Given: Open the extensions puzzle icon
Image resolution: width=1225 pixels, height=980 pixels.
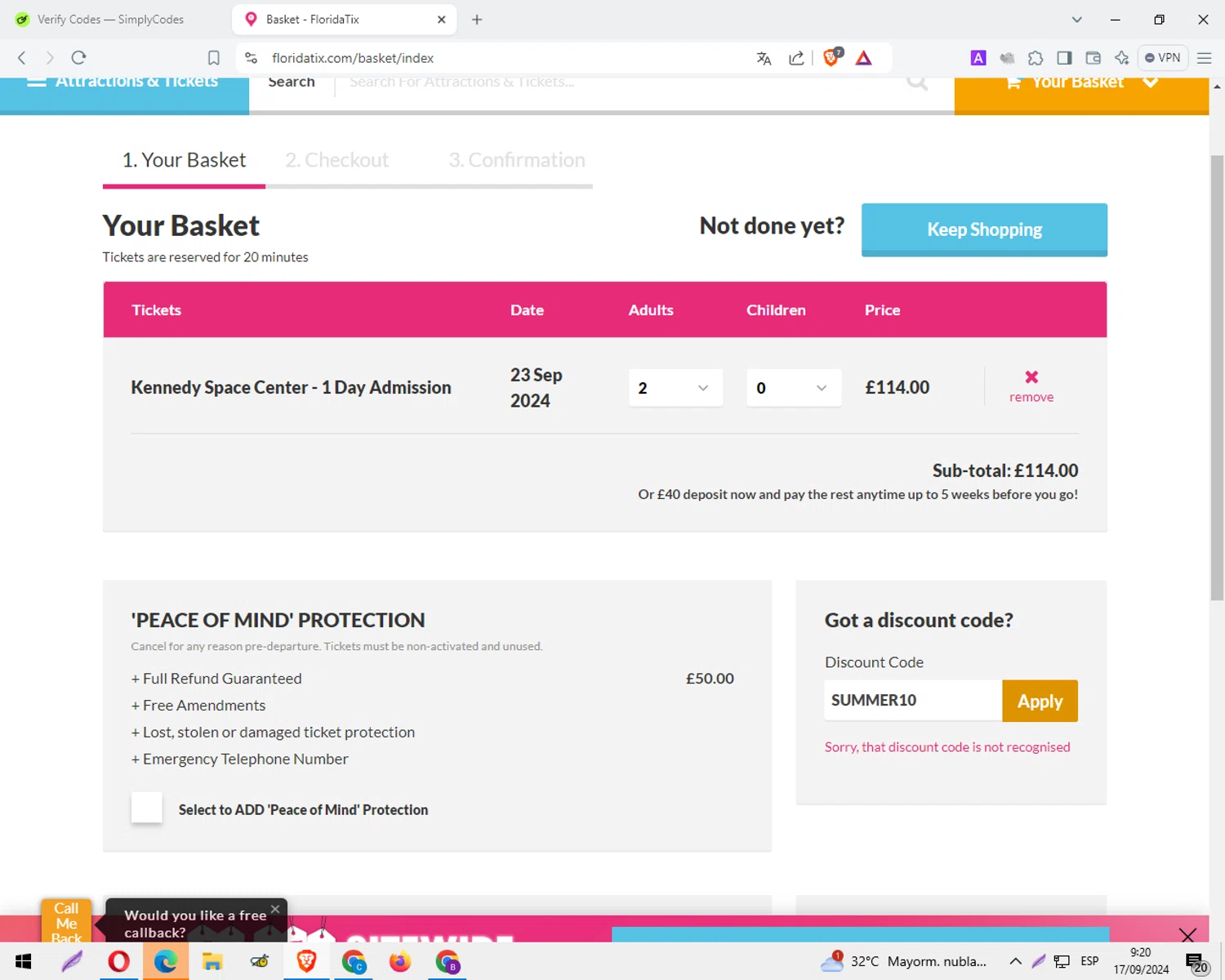Looking at the screenshot, I should pos(1036,58).
